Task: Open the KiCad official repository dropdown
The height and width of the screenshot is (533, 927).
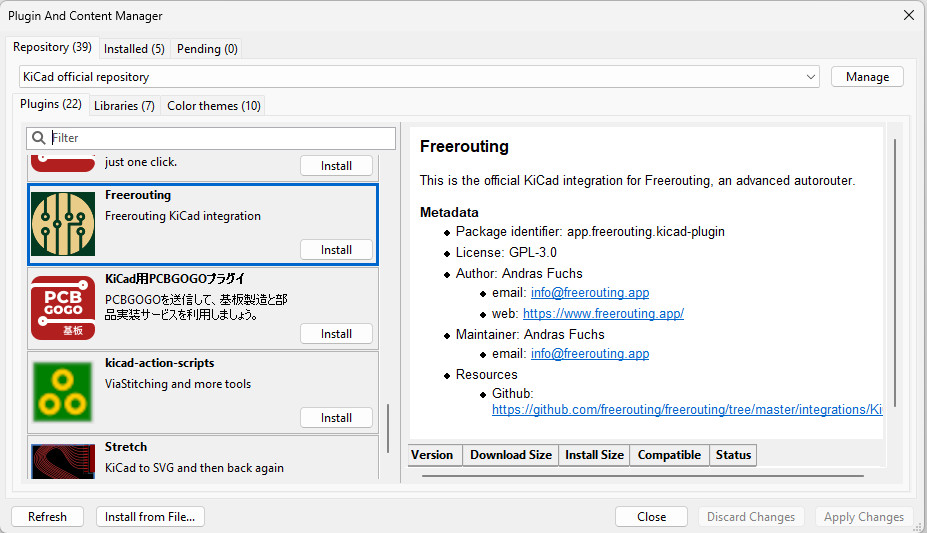Action: (x=419, y=77)
